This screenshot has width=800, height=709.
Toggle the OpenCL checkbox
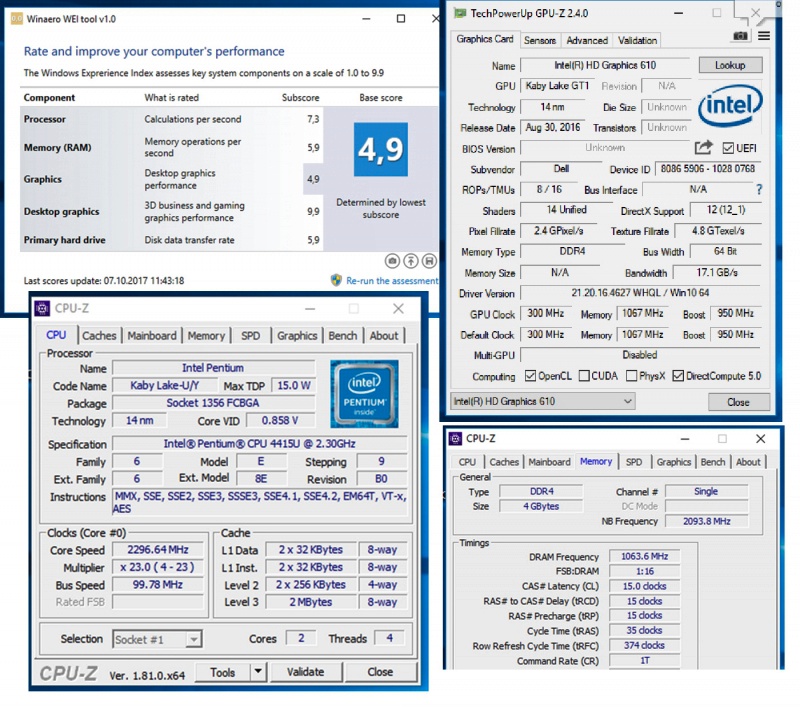click(531, 376)
